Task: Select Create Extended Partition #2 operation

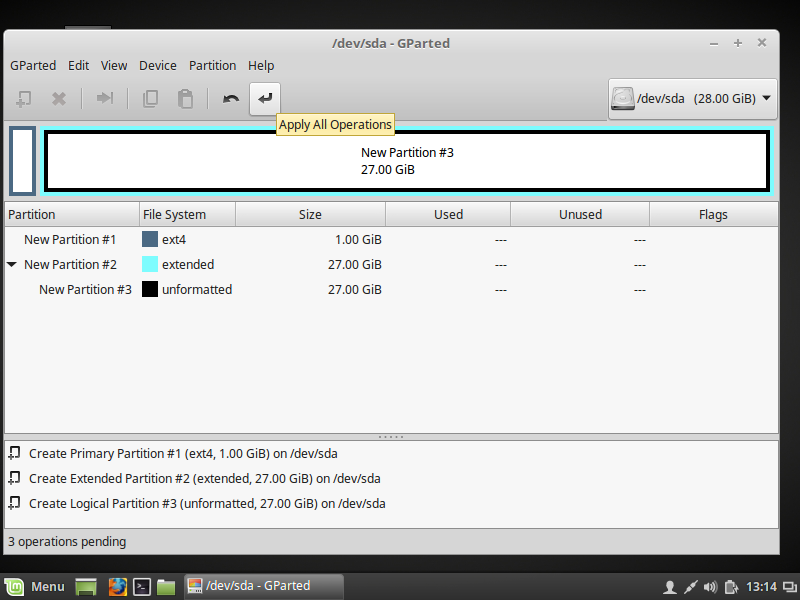Action: point(391,479)
